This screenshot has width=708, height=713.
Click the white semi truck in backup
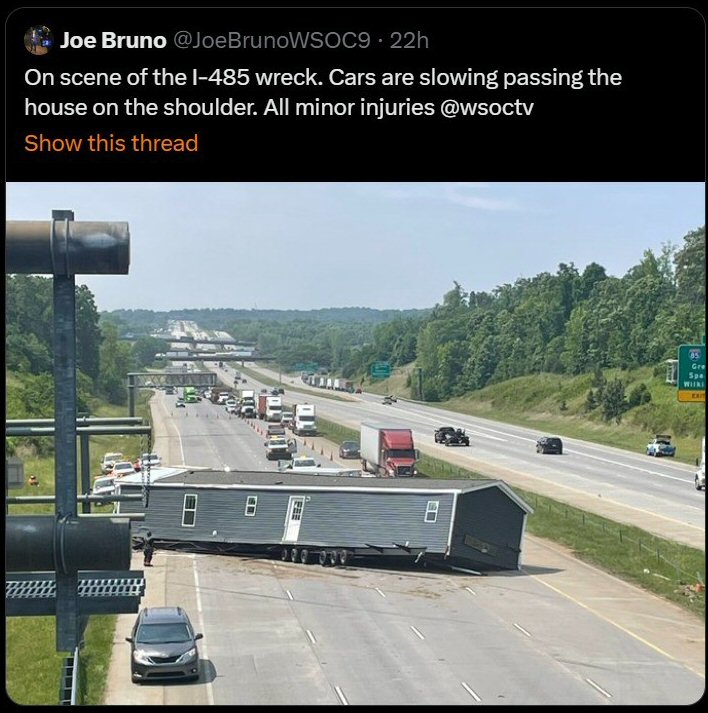(304, 419)
